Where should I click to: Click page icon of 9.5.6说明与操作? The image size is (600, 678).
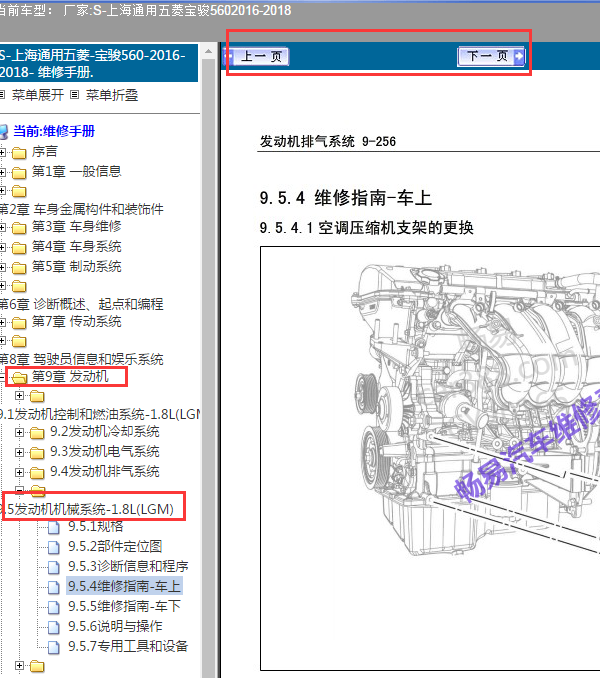54,627
